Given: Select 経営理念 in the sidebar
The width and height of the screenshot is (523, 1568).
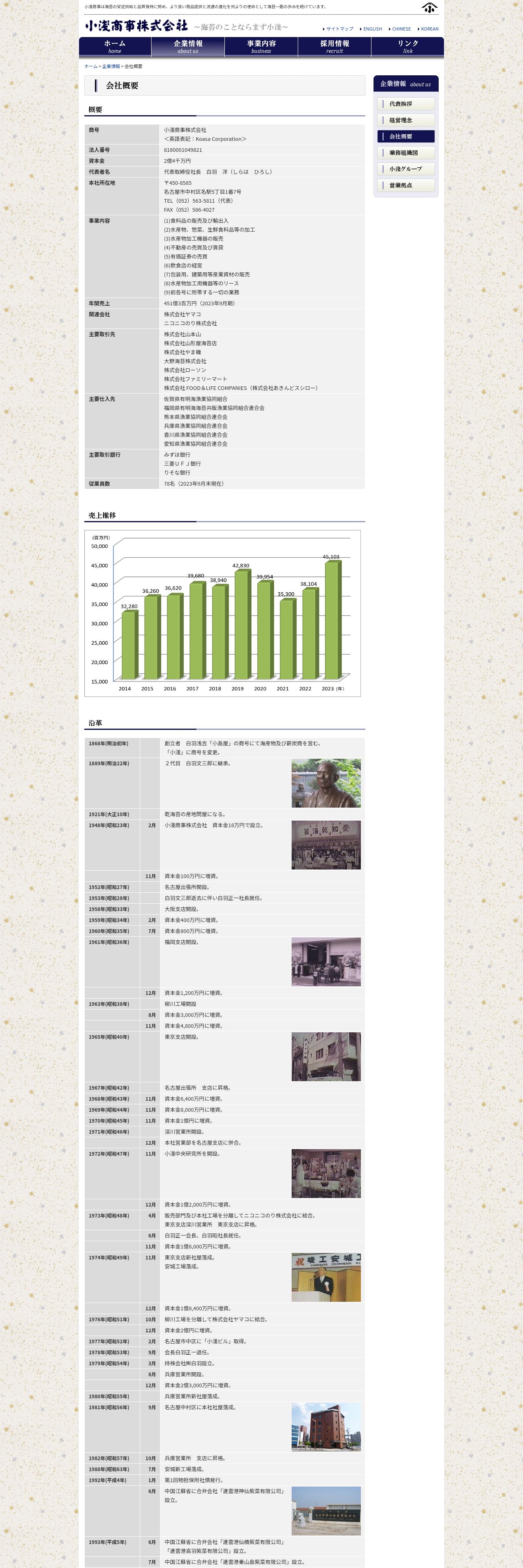Looking at the screenshot, I should click(406, 120).
